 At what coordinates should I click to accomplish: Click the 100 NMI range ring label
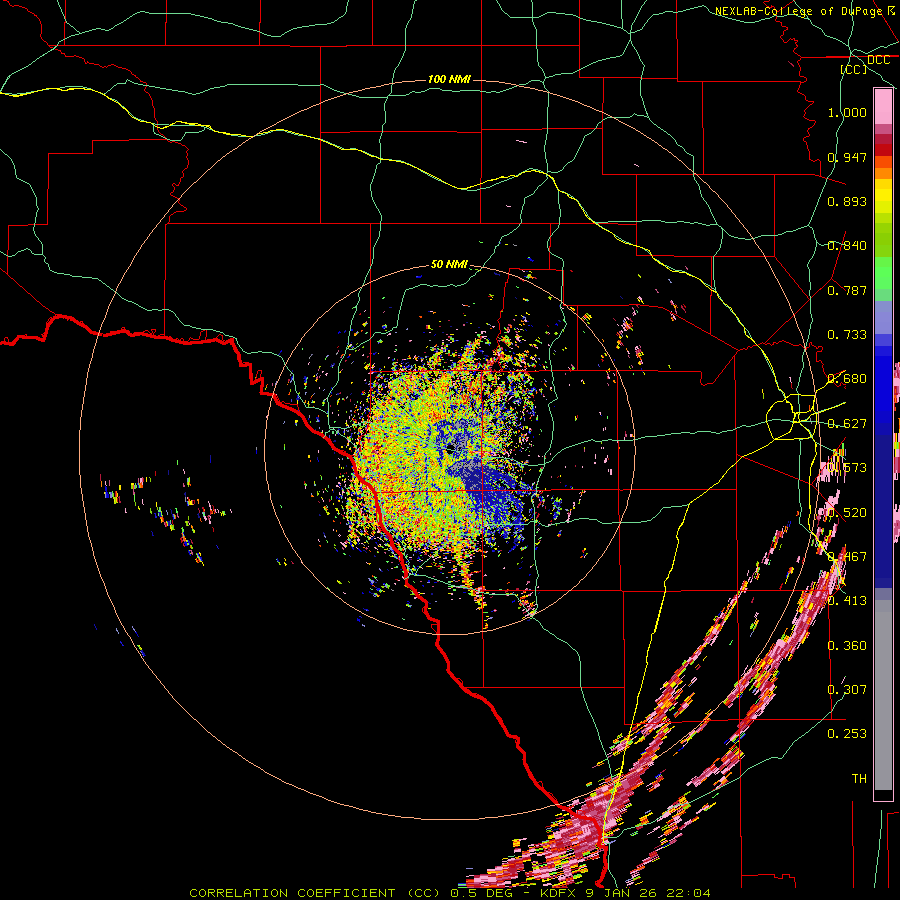pyautogui.click(x=449, y=79)
